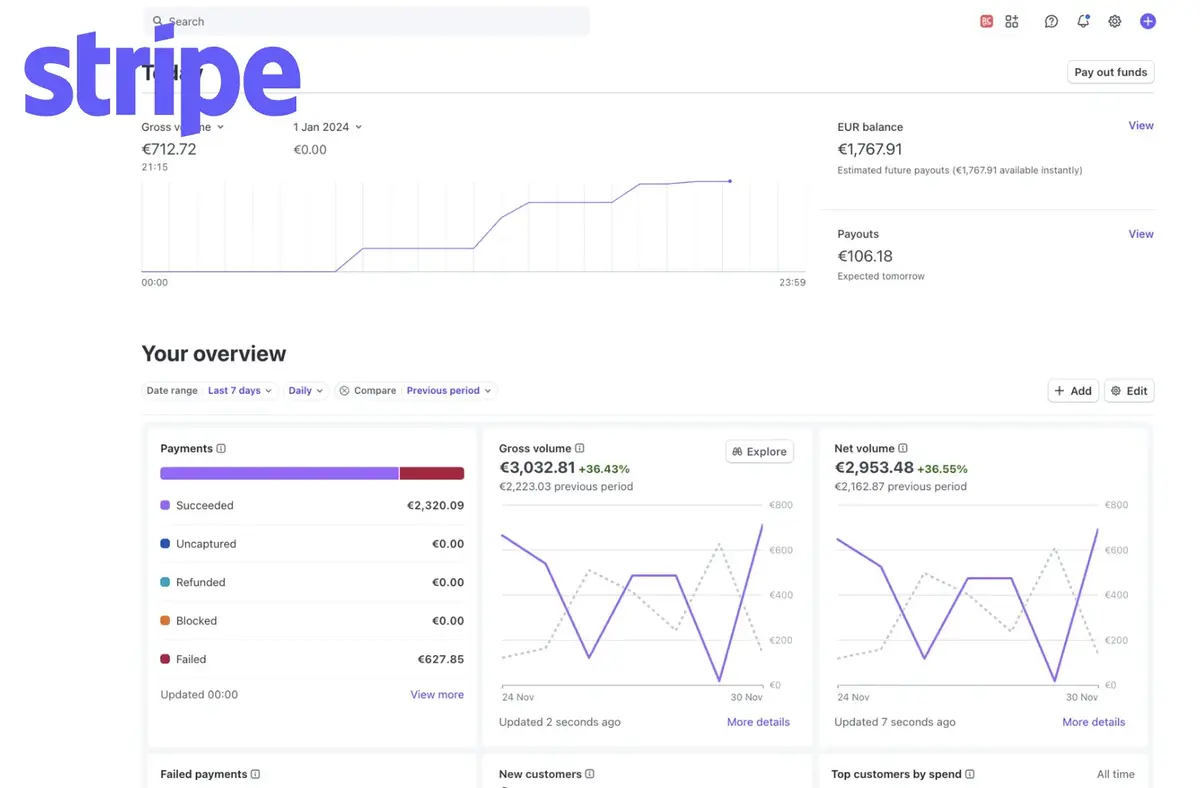This screenshot has height=788, width=1200.
Task: Click the Top customers by spend title
Action: click(x=896, y=774)
